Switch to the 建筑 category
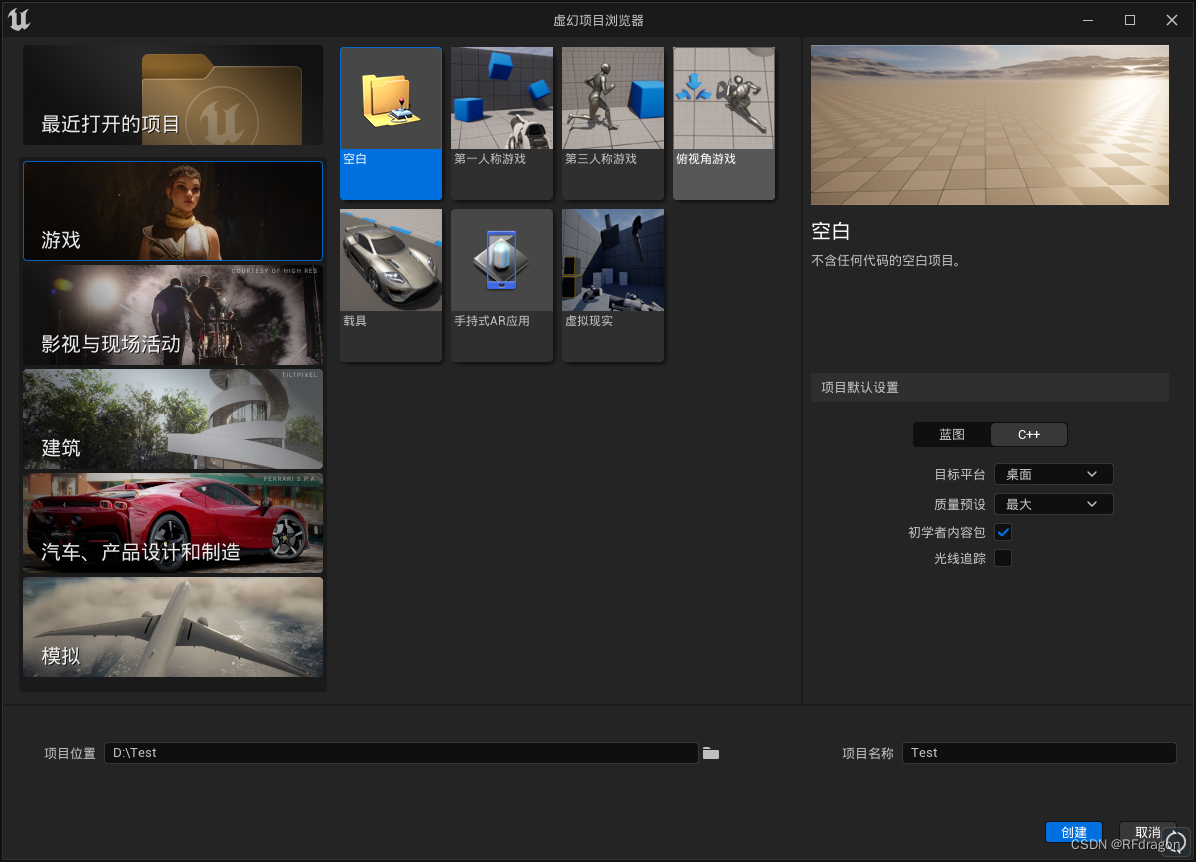 [x=171, y=419]
